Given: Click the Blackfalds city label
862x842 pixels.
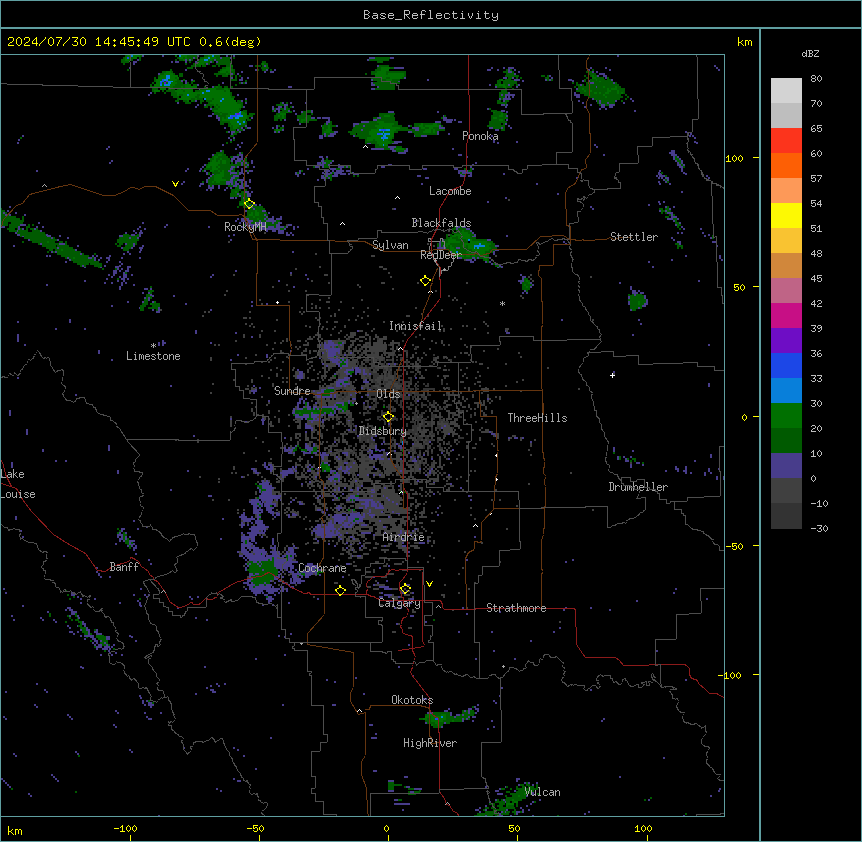Looking at the screenshot, I should pyautogui.click(x=441, y=223).
